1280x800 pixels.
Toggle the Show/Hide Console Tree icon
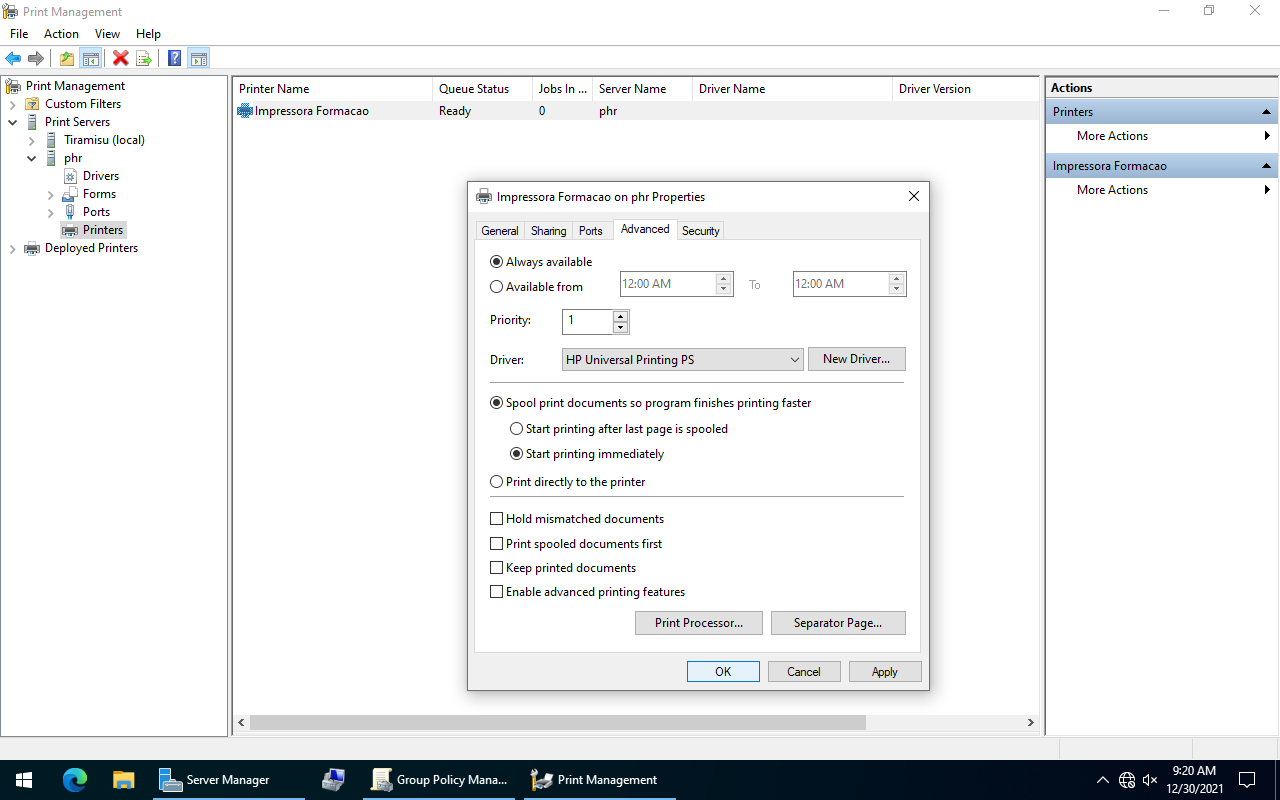tap(91, 59)
